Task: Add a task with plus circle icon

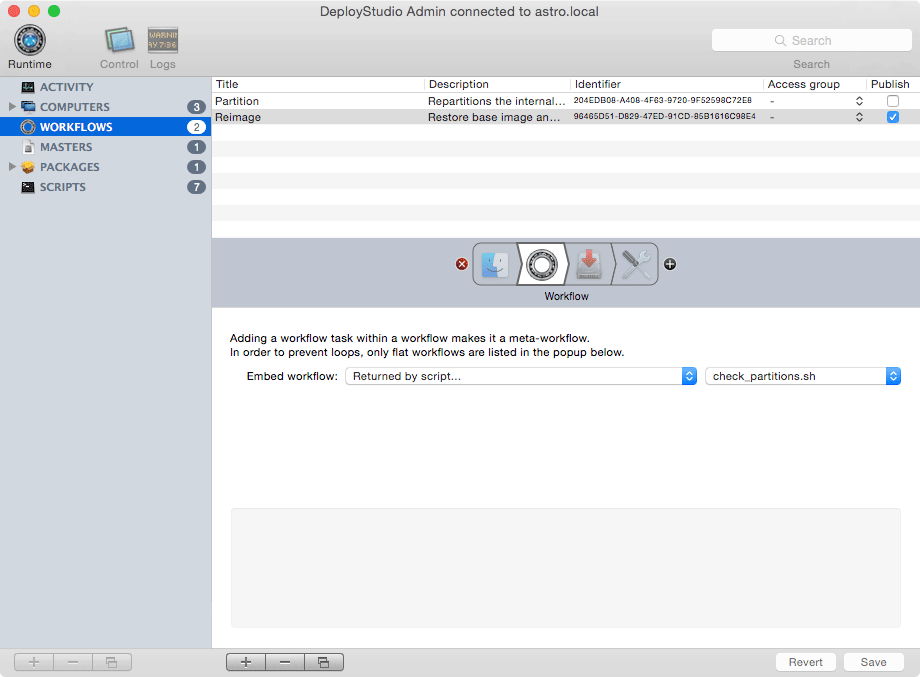Action: tap(670, 264)
